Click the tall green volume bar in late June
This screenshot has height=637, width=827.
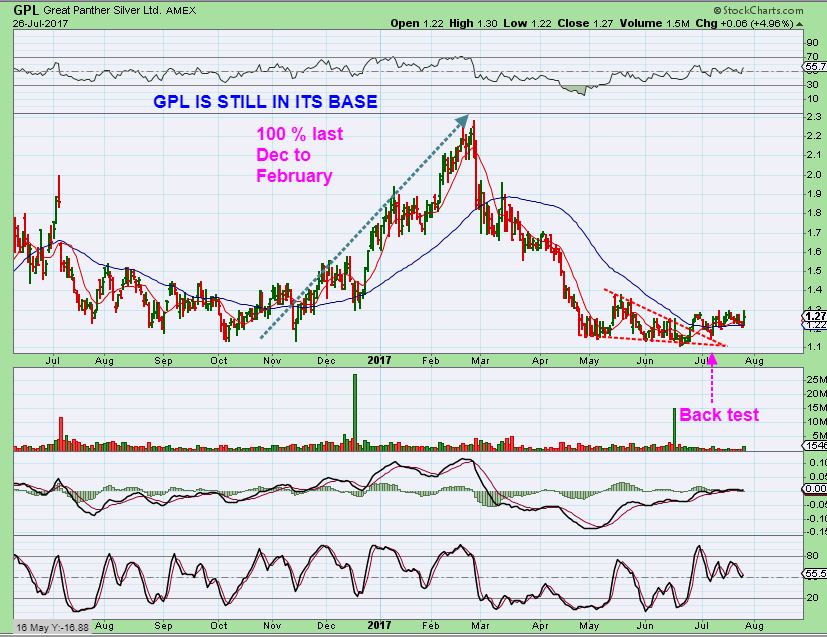[674, 429]
